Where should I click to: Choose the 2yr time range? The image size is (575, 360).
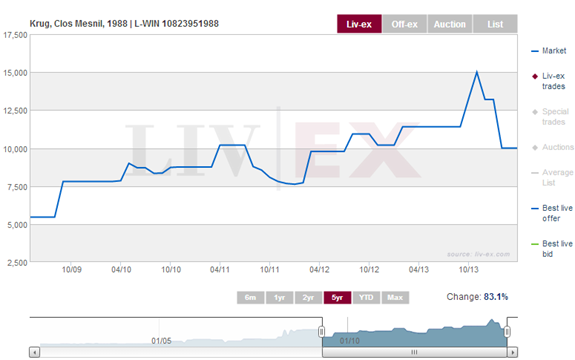tap(308, 297)
